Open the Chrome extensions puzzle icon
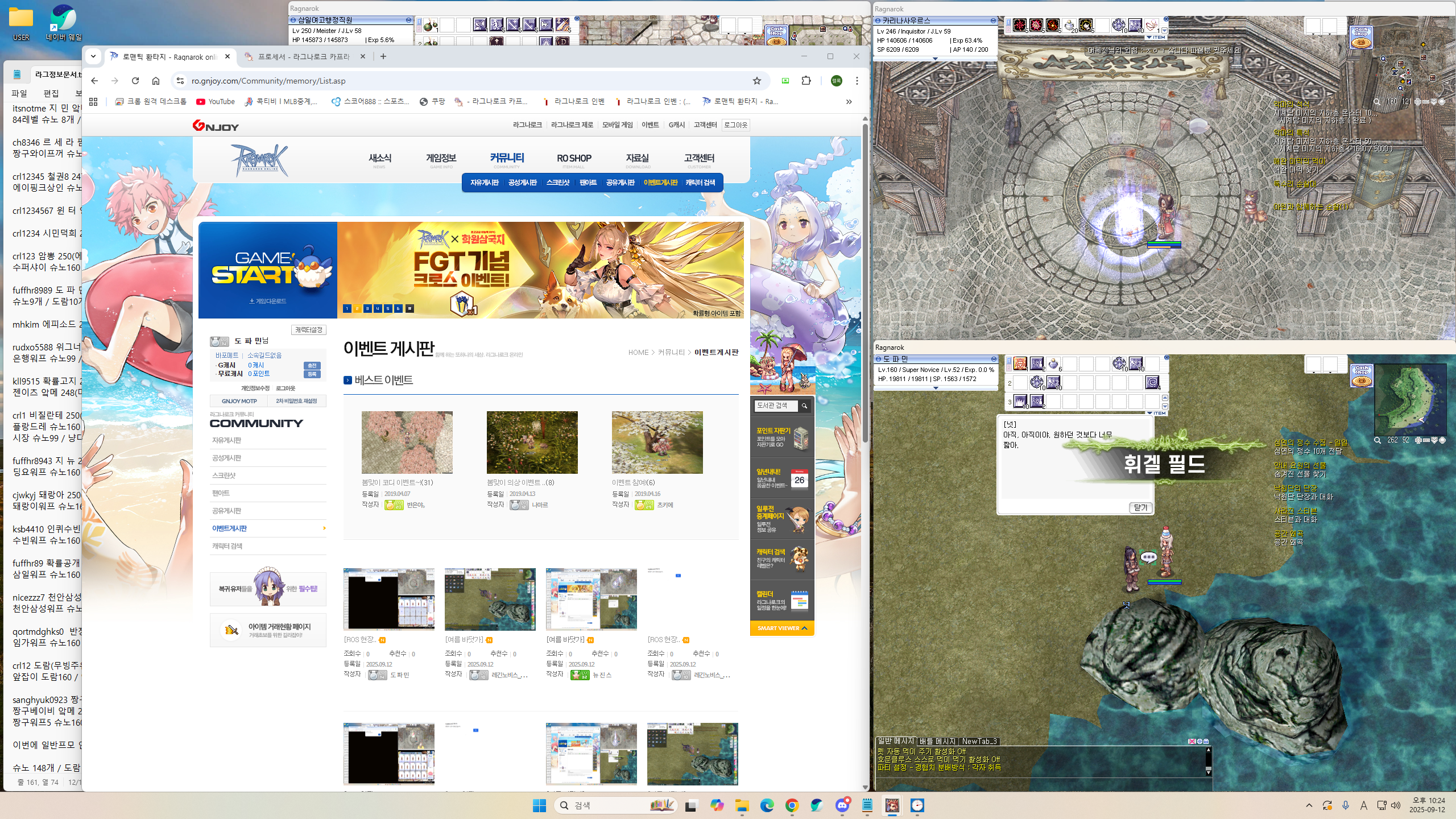 pos(806,81)
